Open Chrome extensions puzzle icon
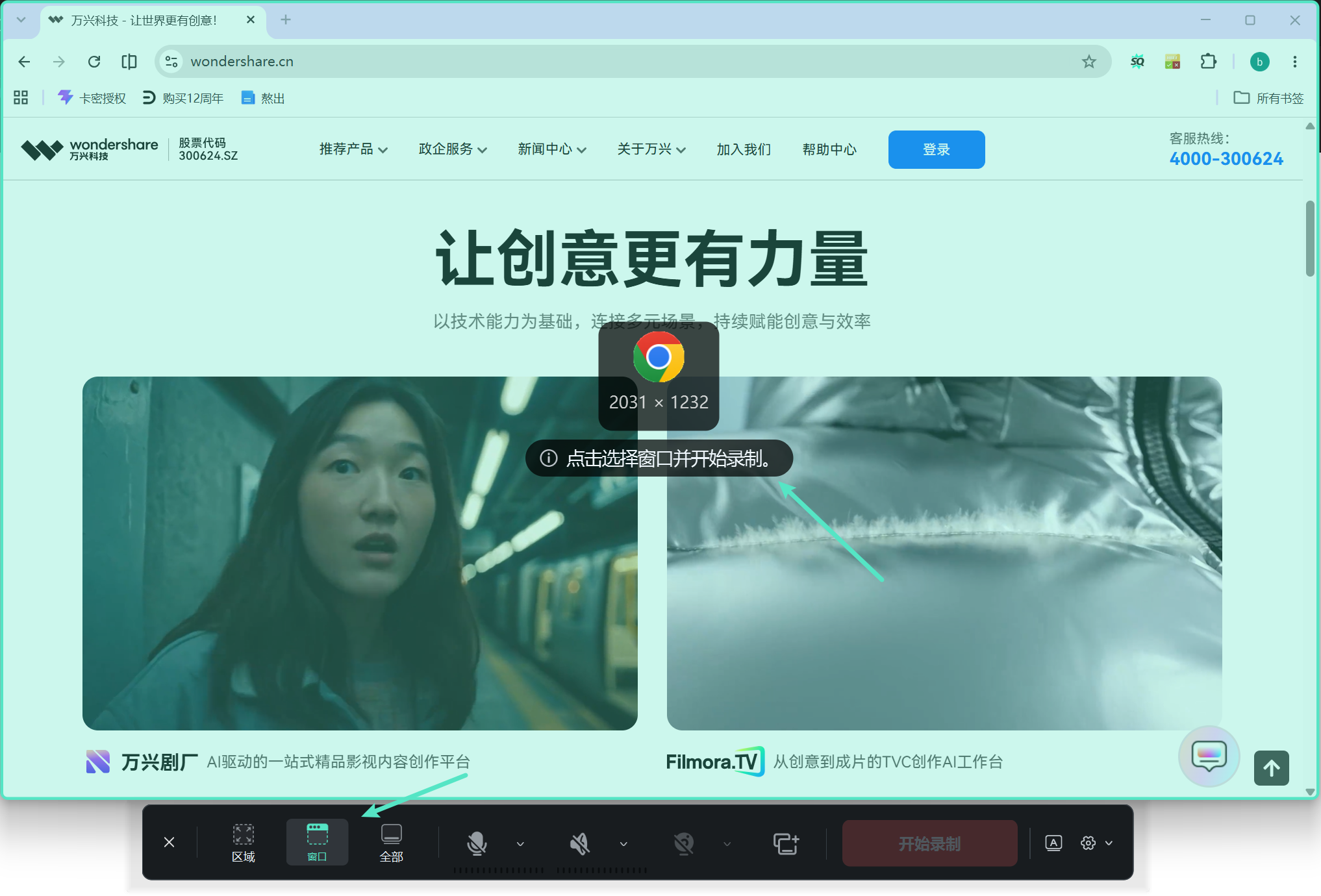 pyautogui.click(x=1208, y=62)
